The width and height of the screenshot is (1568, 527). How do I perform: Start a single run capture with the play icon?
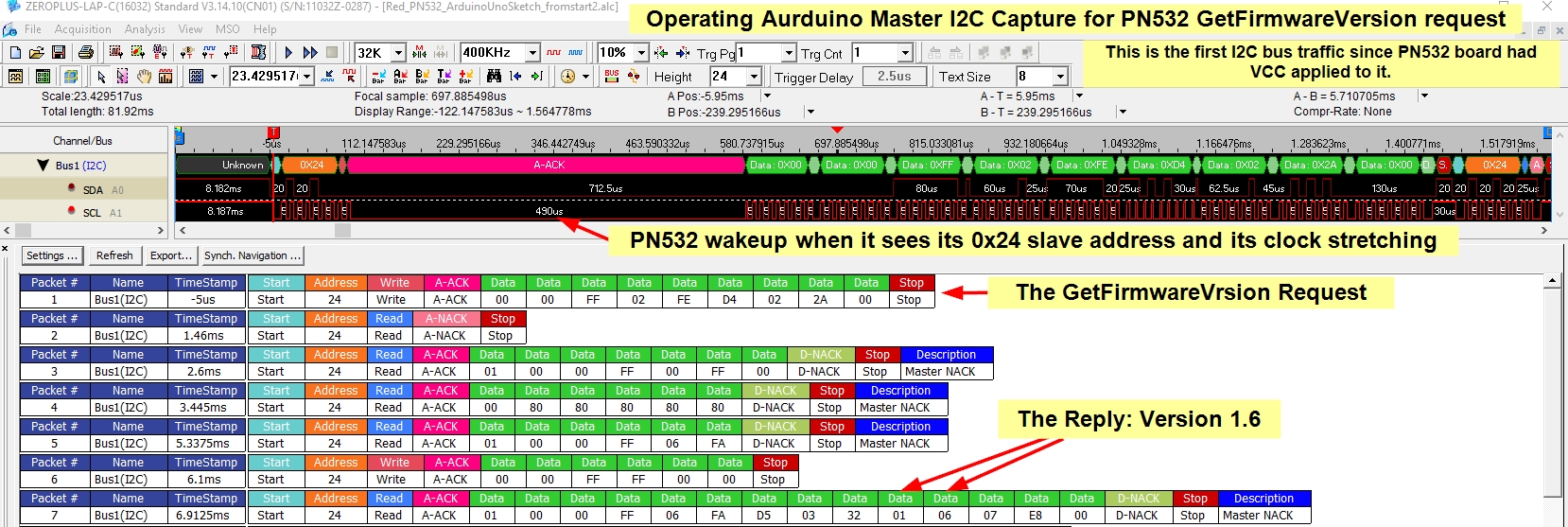(x=288, y=52)
